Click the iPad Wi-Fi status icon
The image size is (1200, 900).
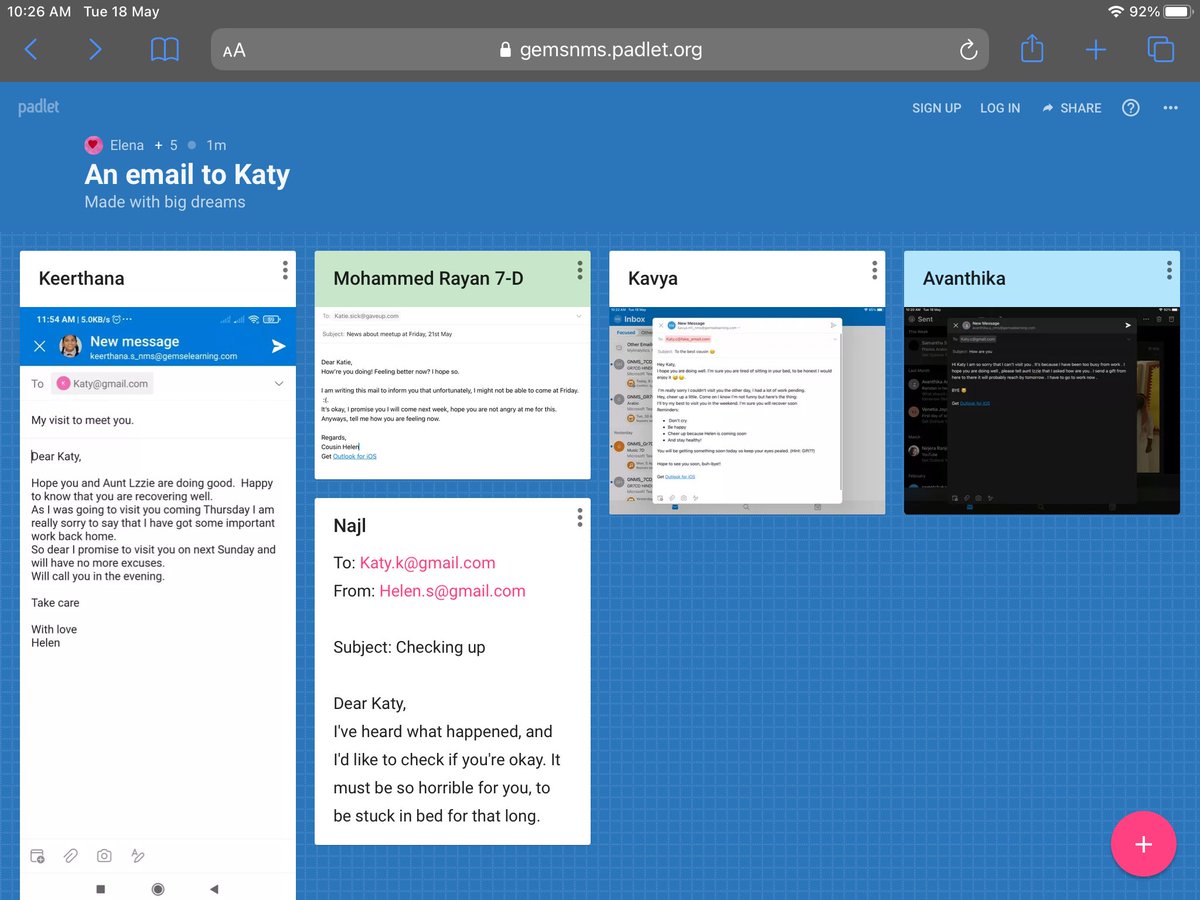pyautogui.click(x=1116, y=12)
